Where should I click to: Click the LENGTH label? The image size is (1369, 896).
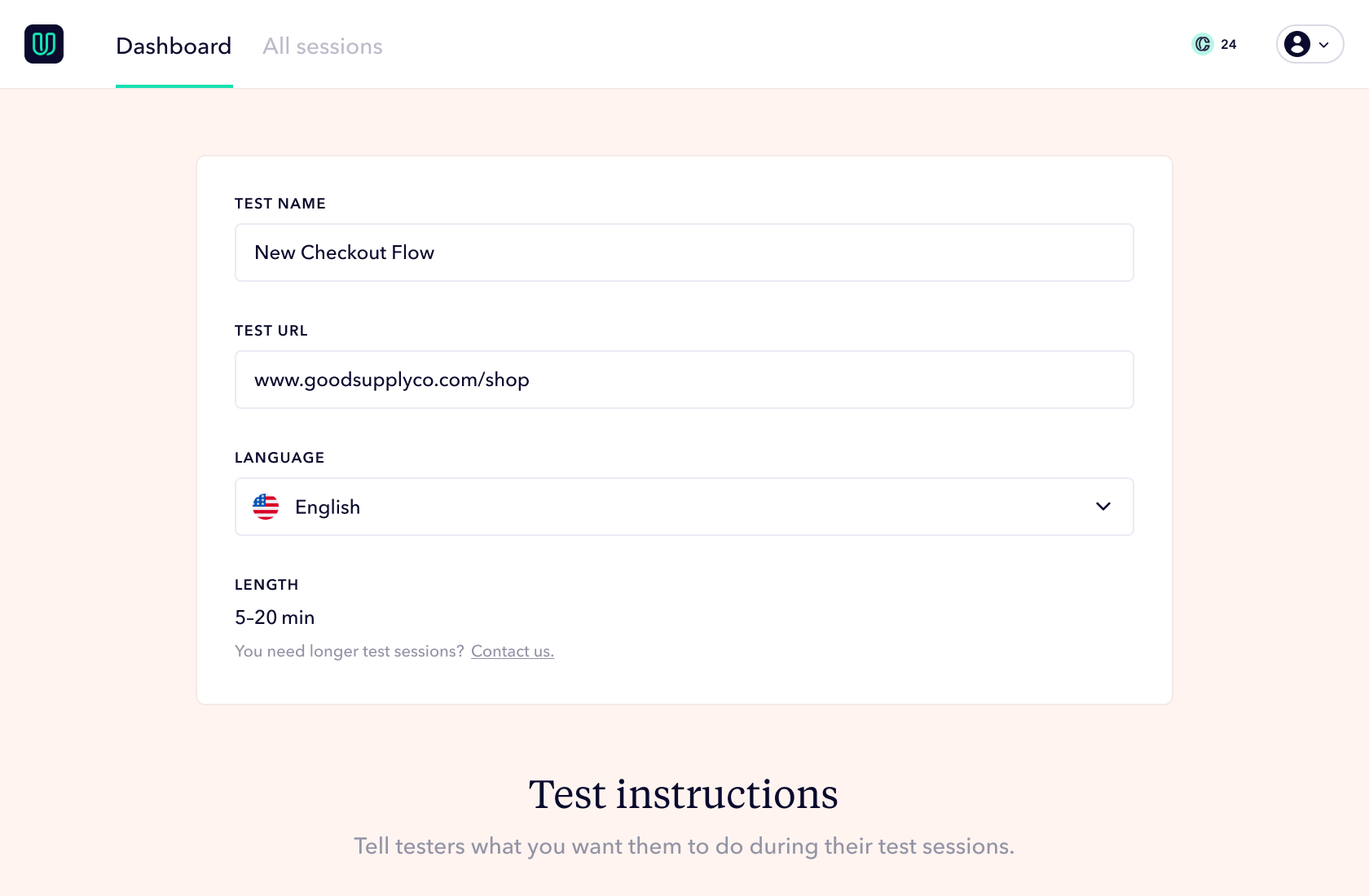pos(266,585)
